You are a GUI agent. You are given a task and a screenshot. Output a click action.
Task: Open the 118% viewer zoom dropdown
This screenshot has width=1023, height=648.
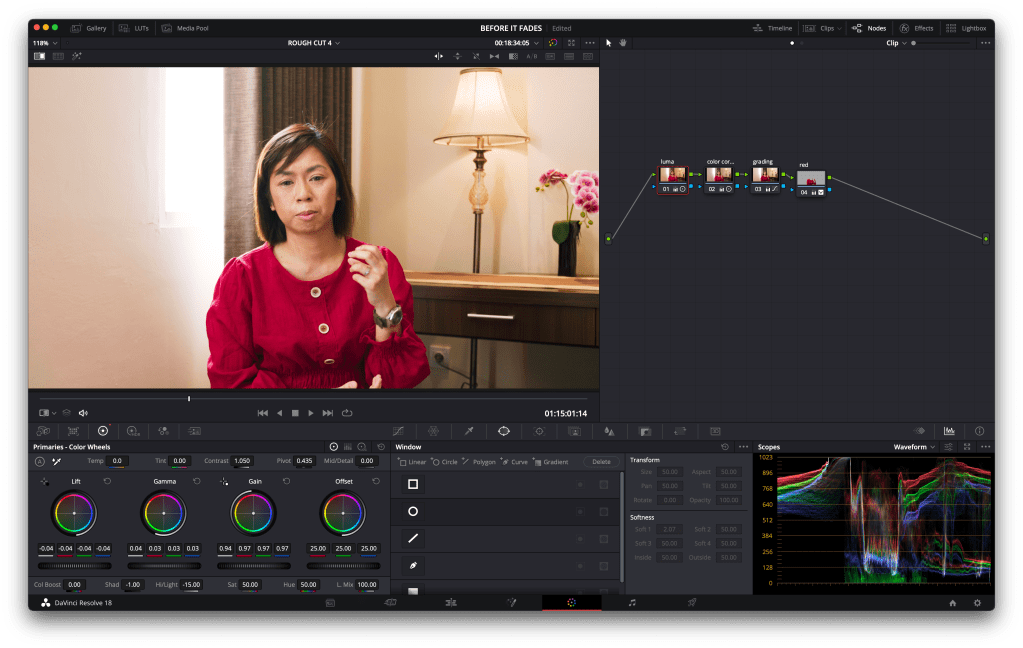(45, 43)
